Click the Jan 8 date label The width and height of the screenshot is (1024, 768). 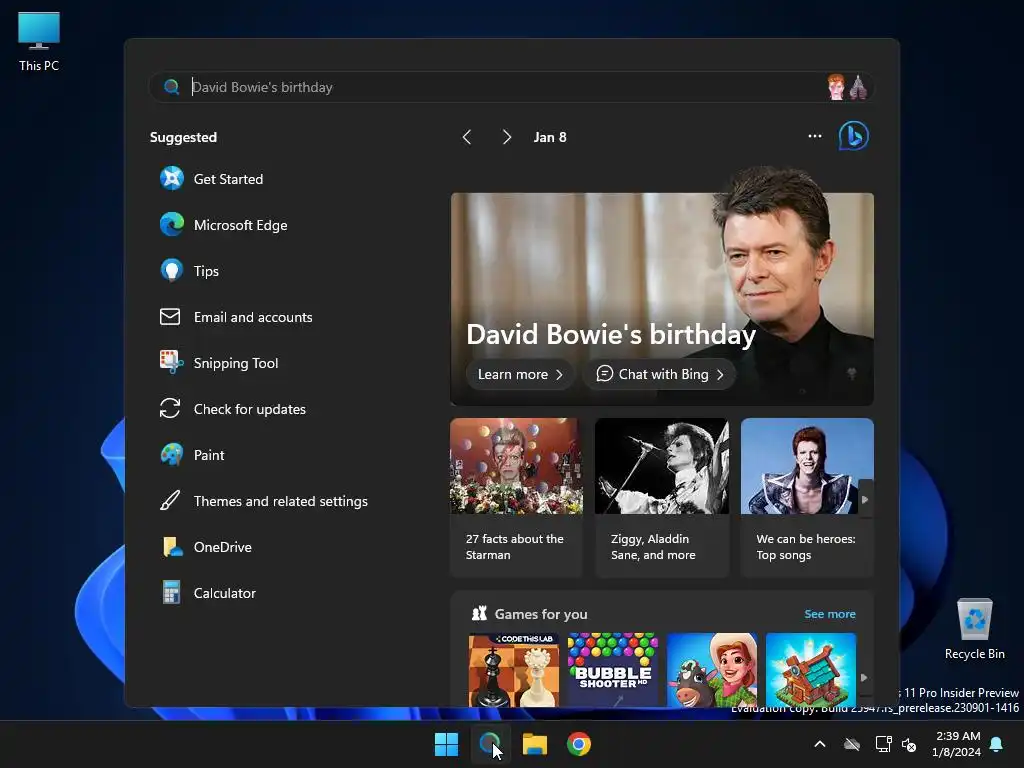(550, 137)
